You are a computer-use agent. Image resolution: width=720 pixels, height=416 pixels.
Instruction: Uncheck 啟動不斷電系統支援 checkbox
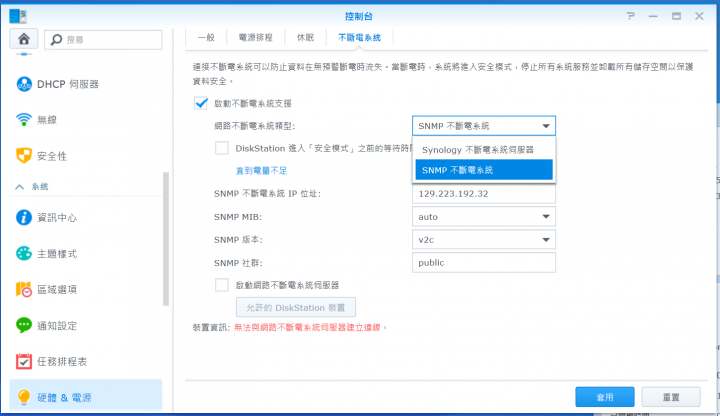[x=201, y=103]
